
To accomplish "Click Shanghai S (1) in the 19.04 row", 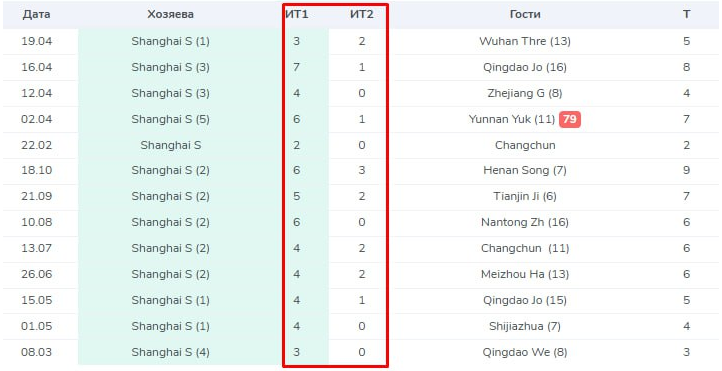I will tap(170, 41).
